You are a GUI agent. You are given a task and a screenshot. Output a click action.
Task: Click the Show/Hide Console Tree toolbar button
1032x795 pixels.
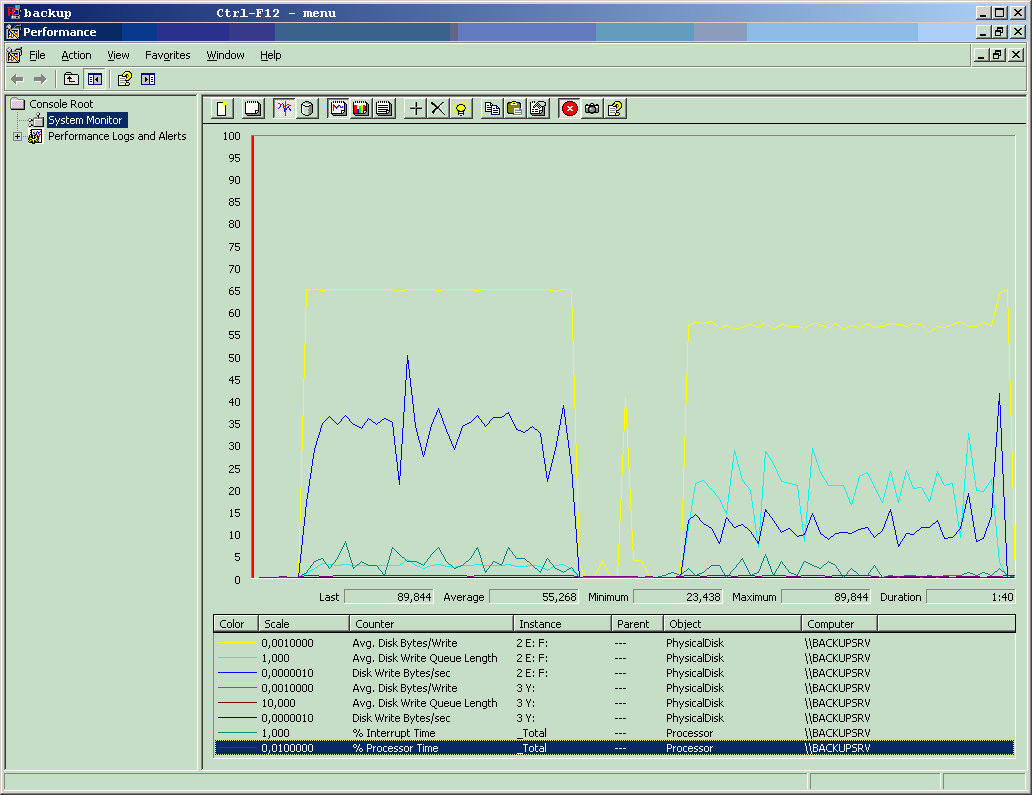(95, 79)
